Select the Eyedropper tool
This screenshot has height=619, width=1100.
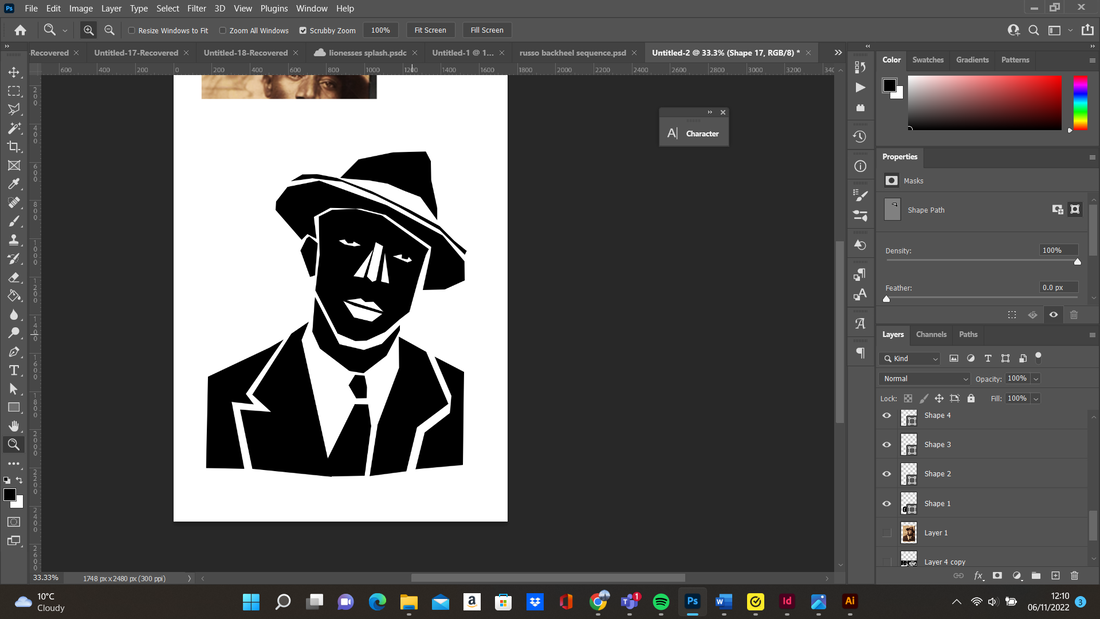(x=13, y=184)
